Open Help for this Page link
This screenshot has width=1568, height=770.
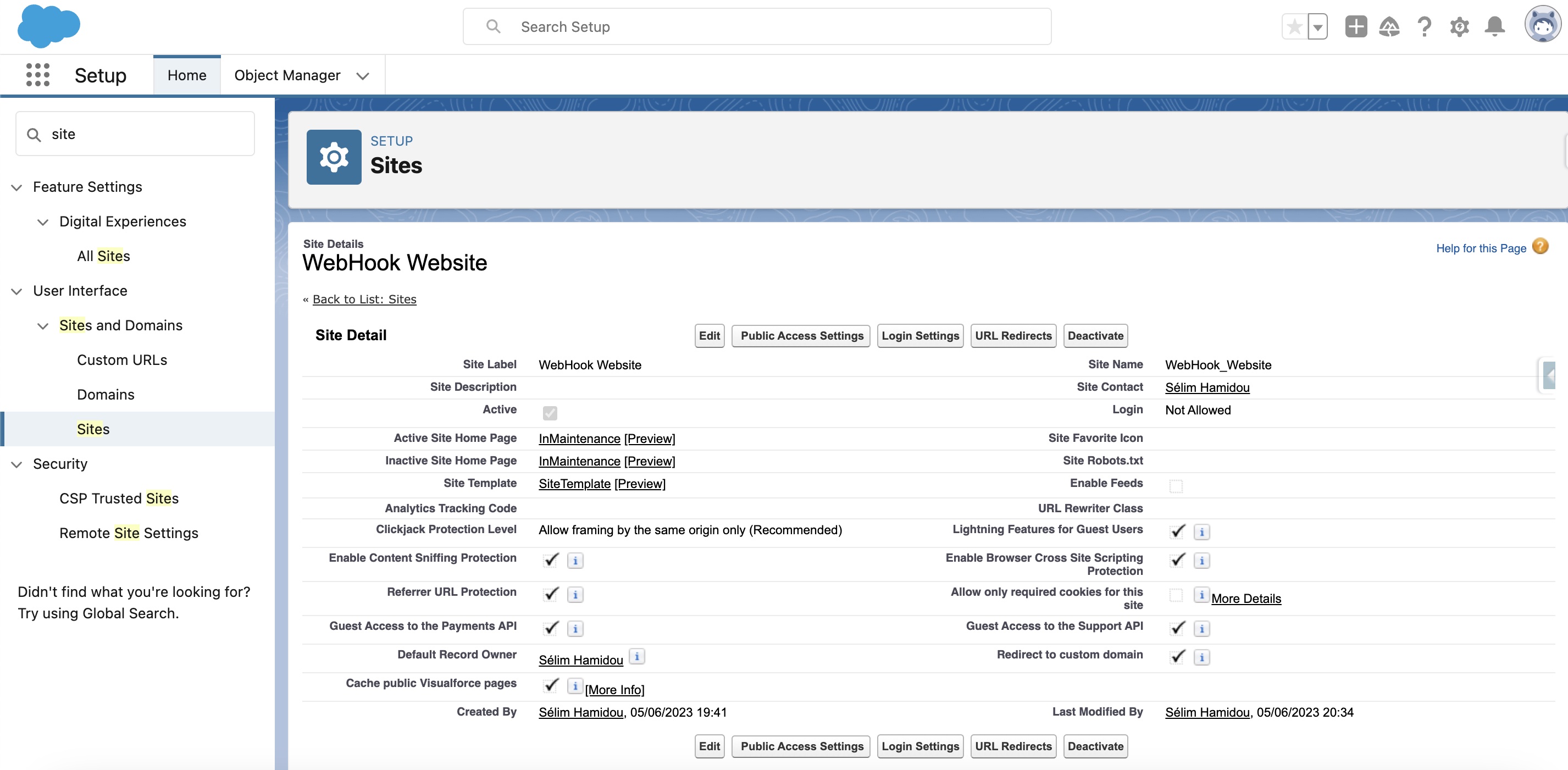[1481, 248]
